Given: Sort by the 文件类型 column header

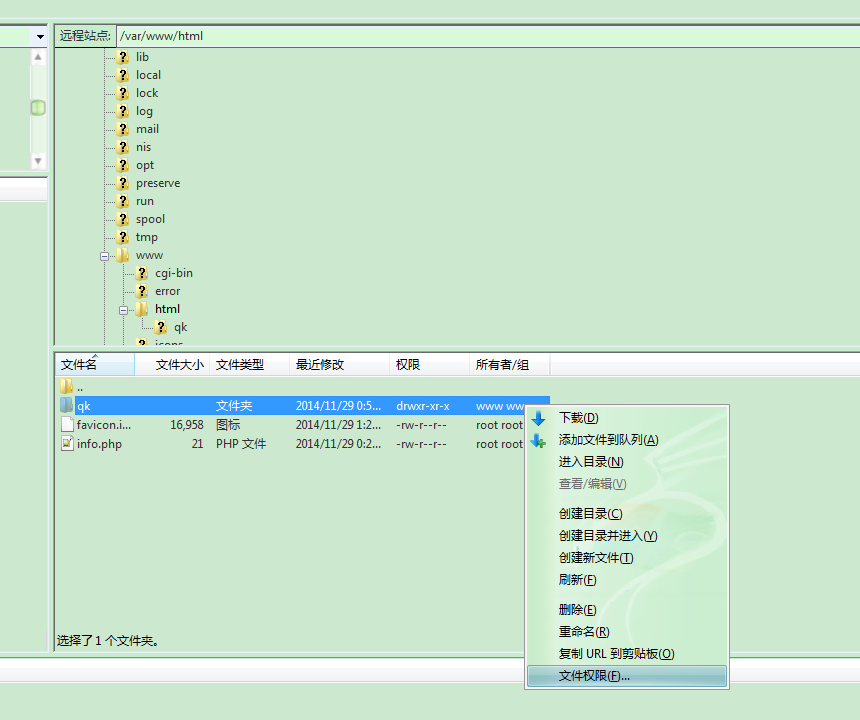Looking at the screenshot, I should [x=250, y=365].
